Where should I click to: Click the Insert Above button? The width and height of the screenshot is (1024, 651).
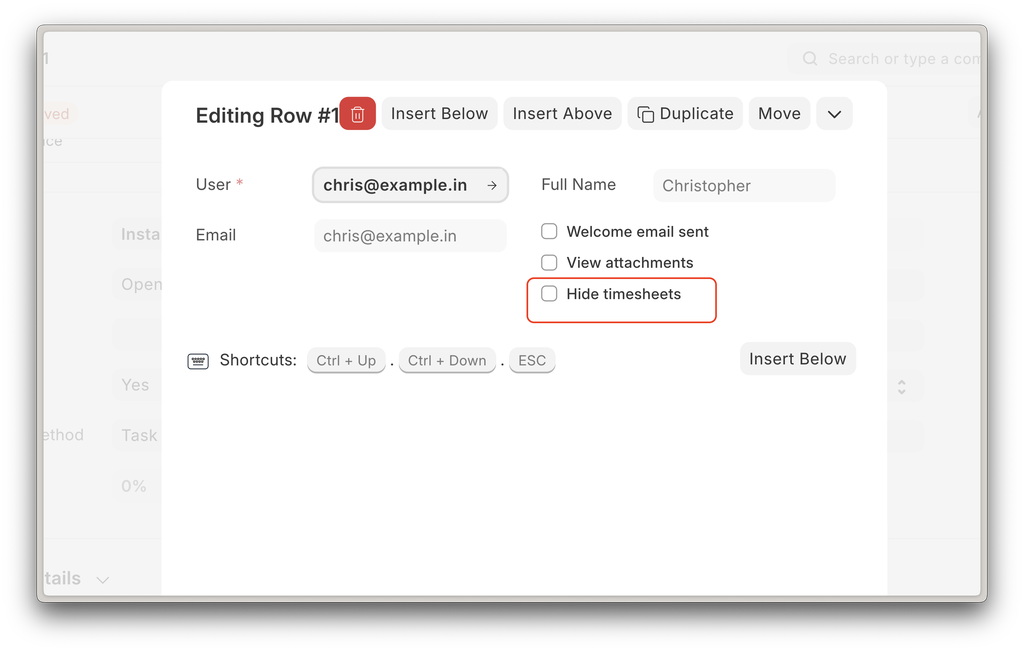[x=562, y=114]
